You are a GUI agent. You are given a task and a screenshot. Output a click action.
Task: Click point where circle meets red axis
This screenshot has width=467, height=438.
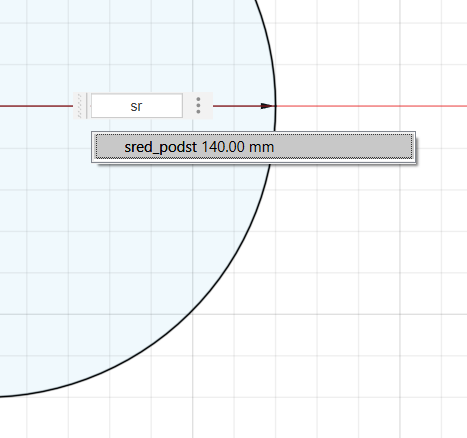[276, 106]
